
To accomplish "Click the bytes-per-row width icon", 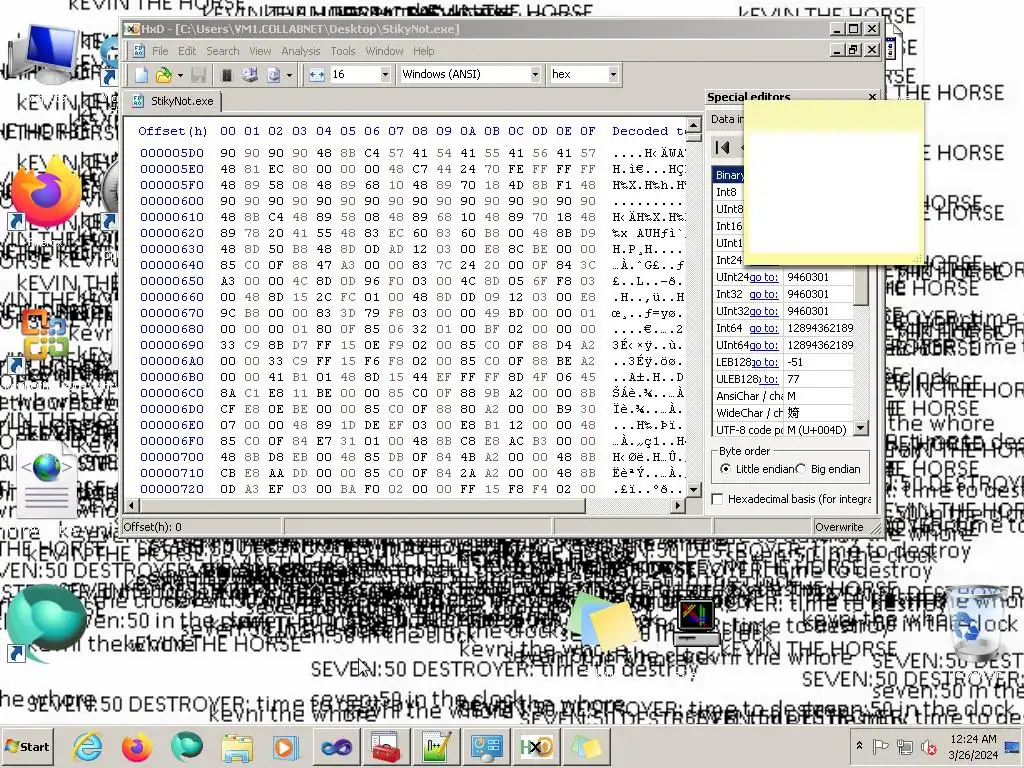I will (317, 74).
